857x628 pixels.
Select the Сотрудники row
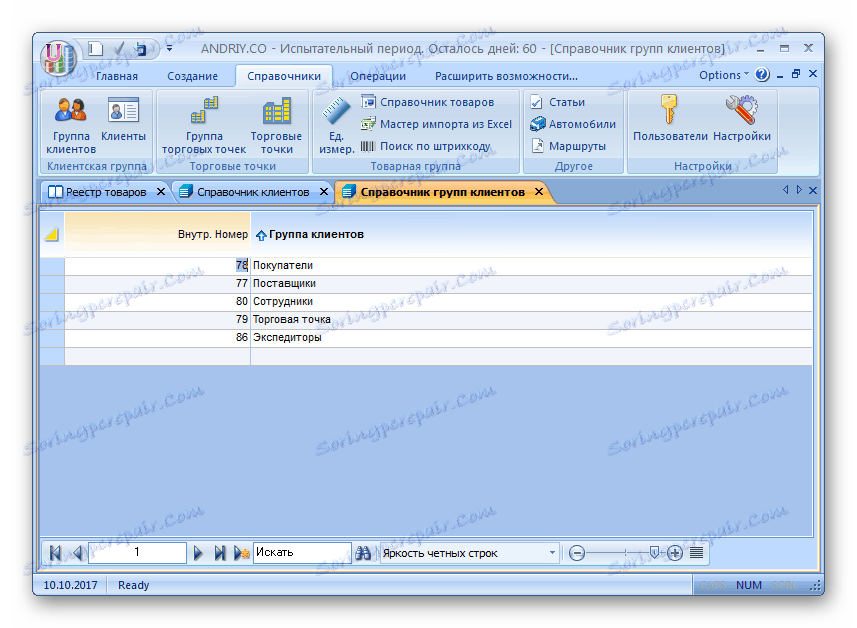(426, 301)
